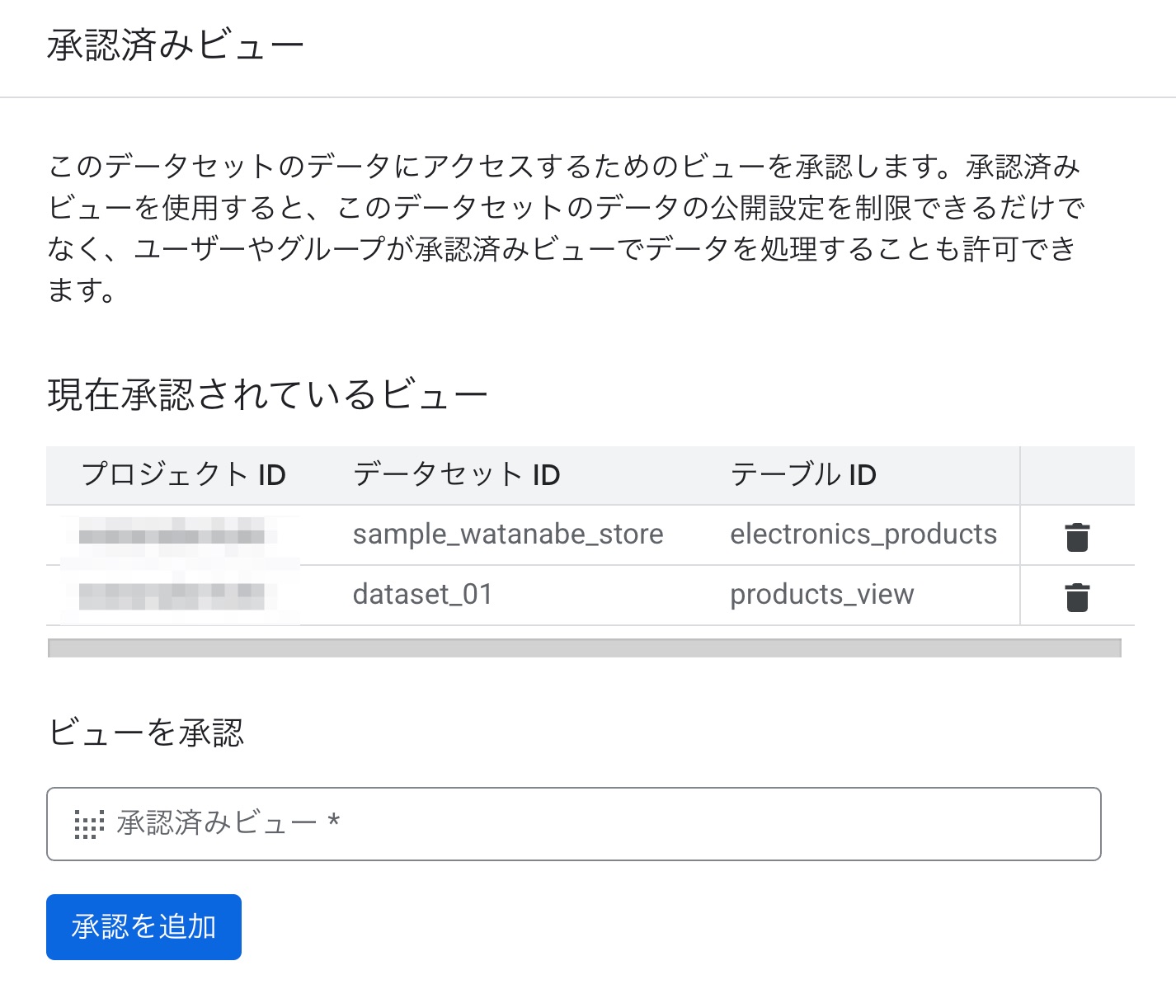Image resolution: width=1176 pixels, height=1008 pixels.
Task: Click the プロジェクト ID column header
Action: [x=184, y=475]
